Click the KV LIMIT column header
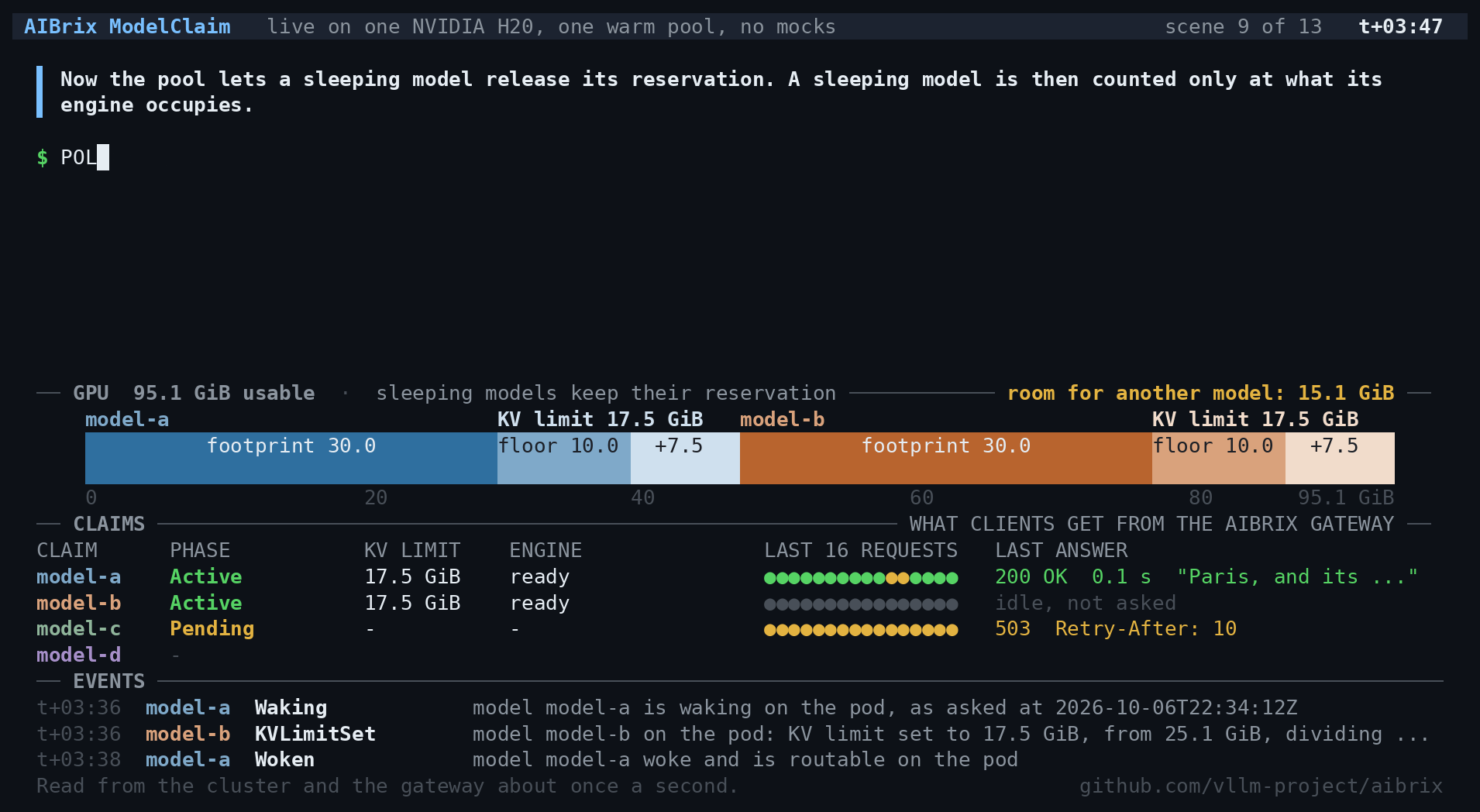1480x812 pixels. tap(412, 550)
